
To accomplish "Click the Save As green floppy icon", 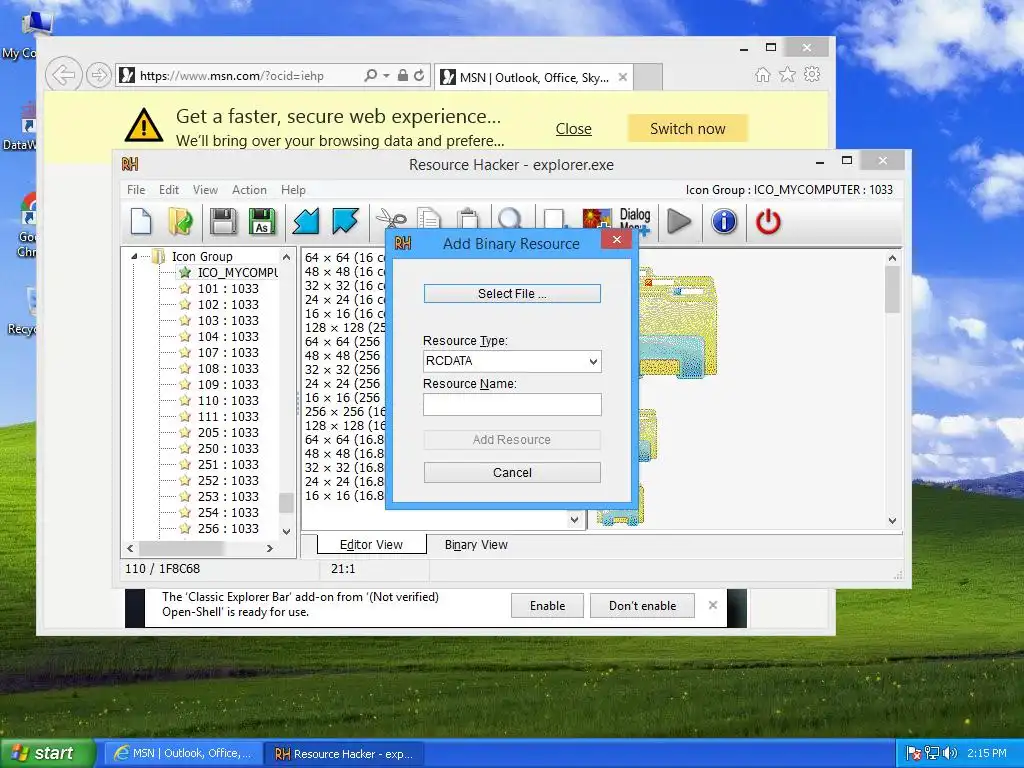I will (262, 221).
